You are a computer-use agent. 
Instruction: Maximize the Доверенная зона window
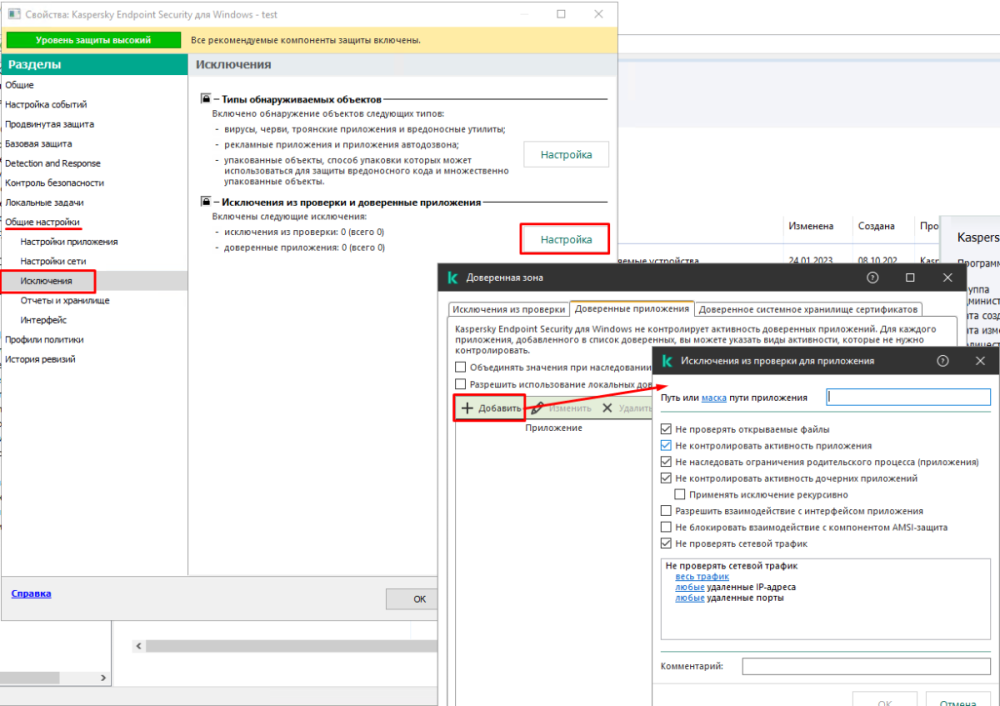[910, 277]
